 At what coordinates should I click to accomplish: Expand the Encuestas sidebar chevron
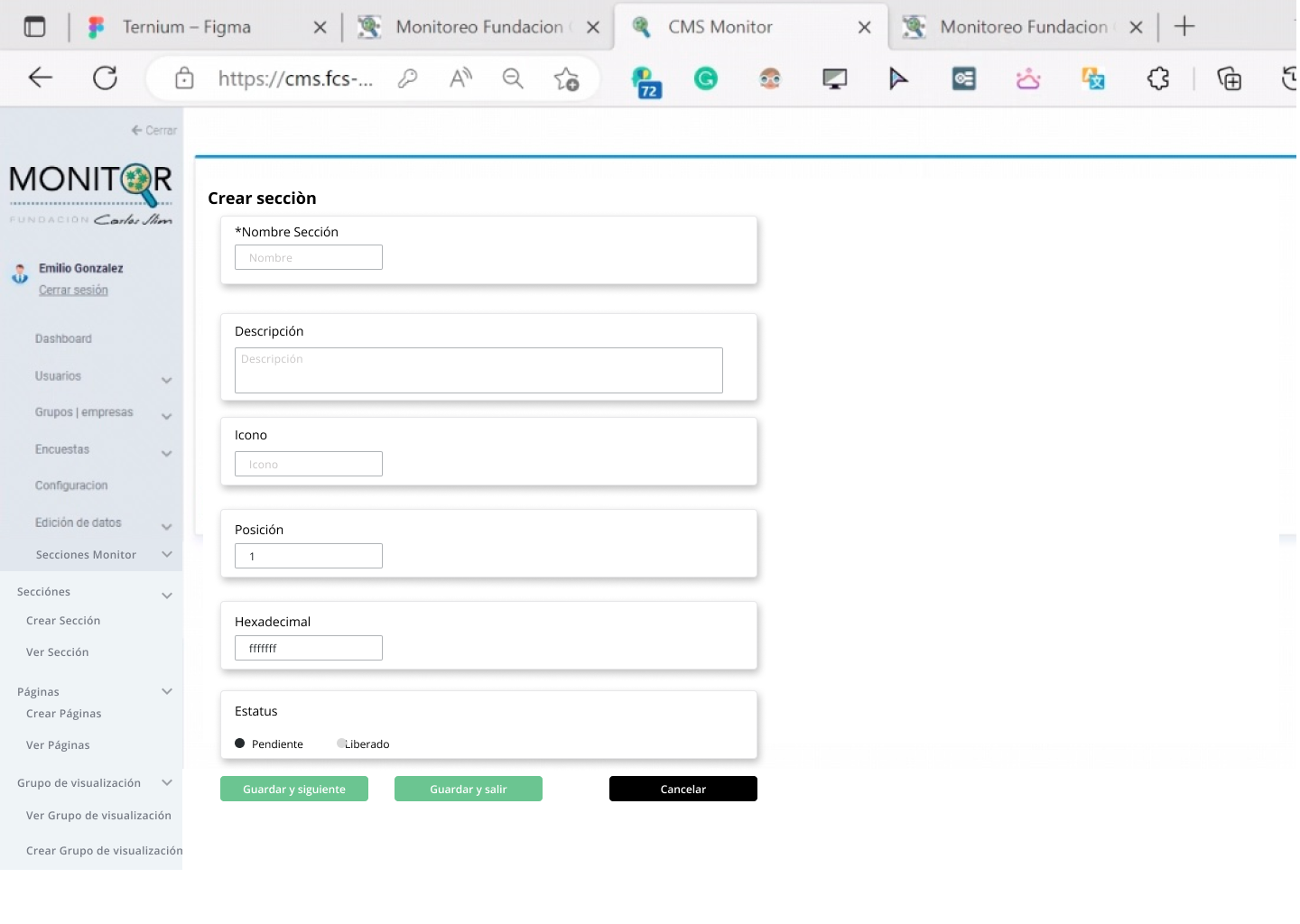tap(167, 453)
